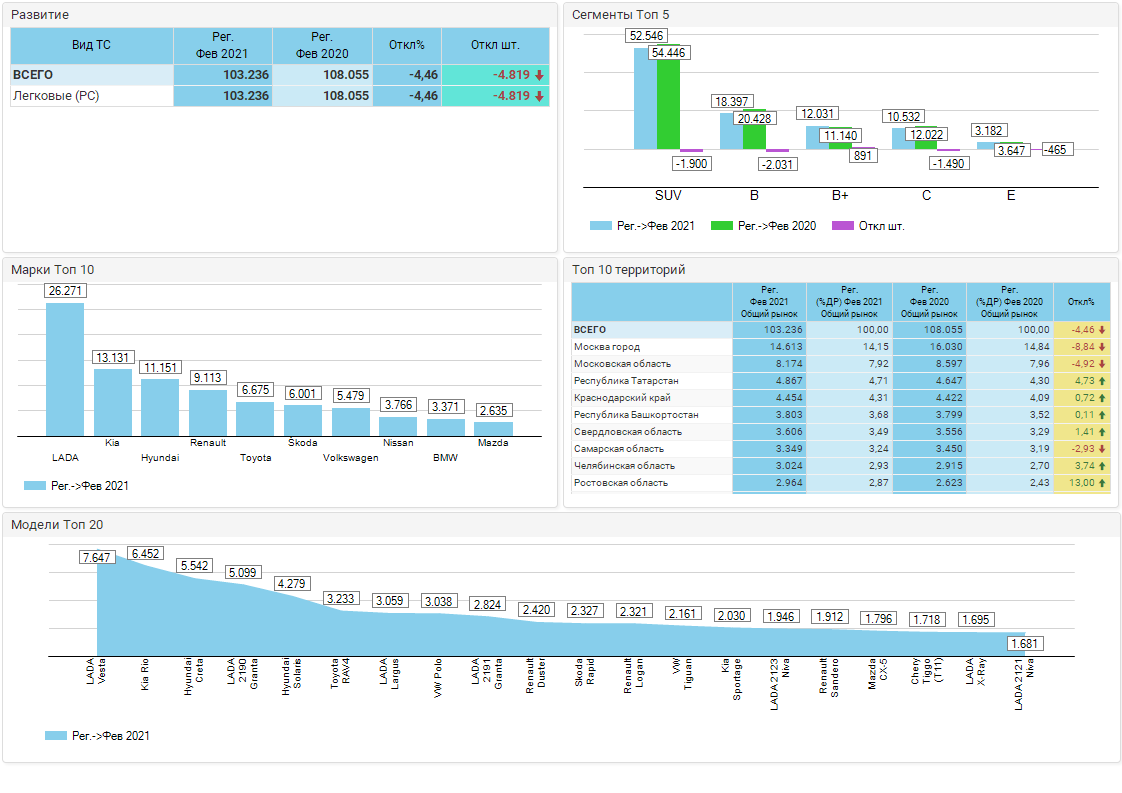Click green up arrow in Челябинская область row
Screen dimensions: 1122x793
pyautogui.click(x=1102, y=466)
